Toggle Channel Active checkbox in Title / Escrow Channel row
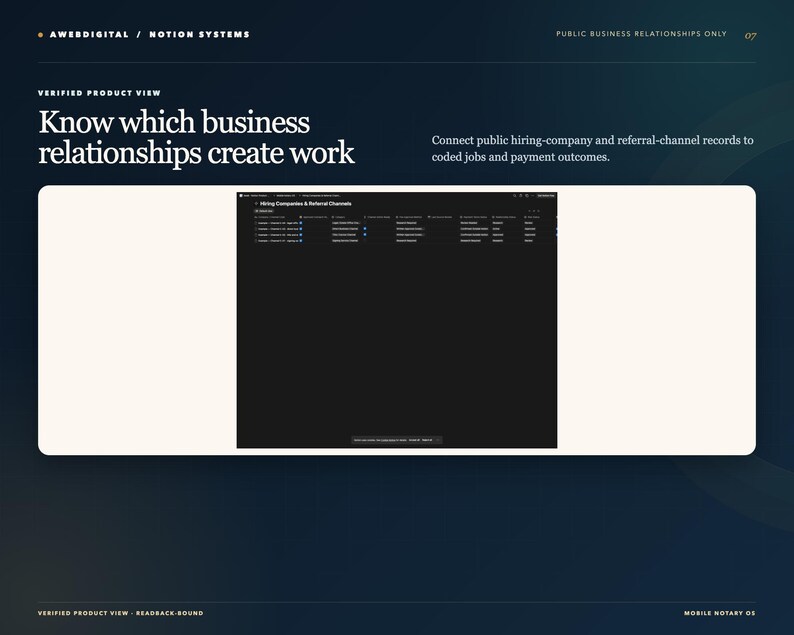The height and width of the screenshot is (635, 794). pyautogui.click(x=365, y=235)
